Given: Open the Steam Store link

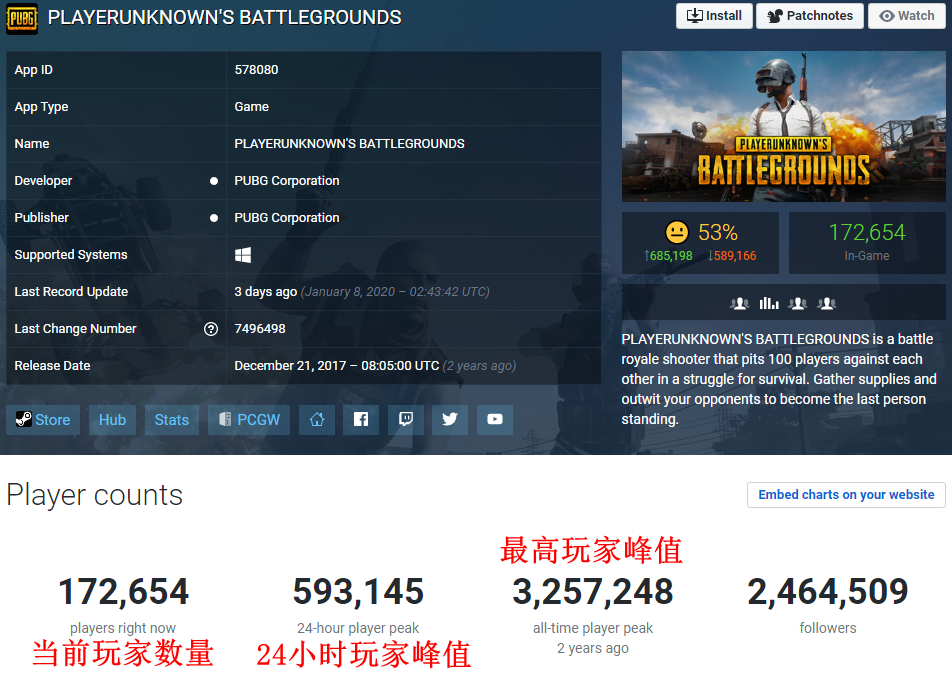Looking at the screenshot, I should [x=43, y=420].
